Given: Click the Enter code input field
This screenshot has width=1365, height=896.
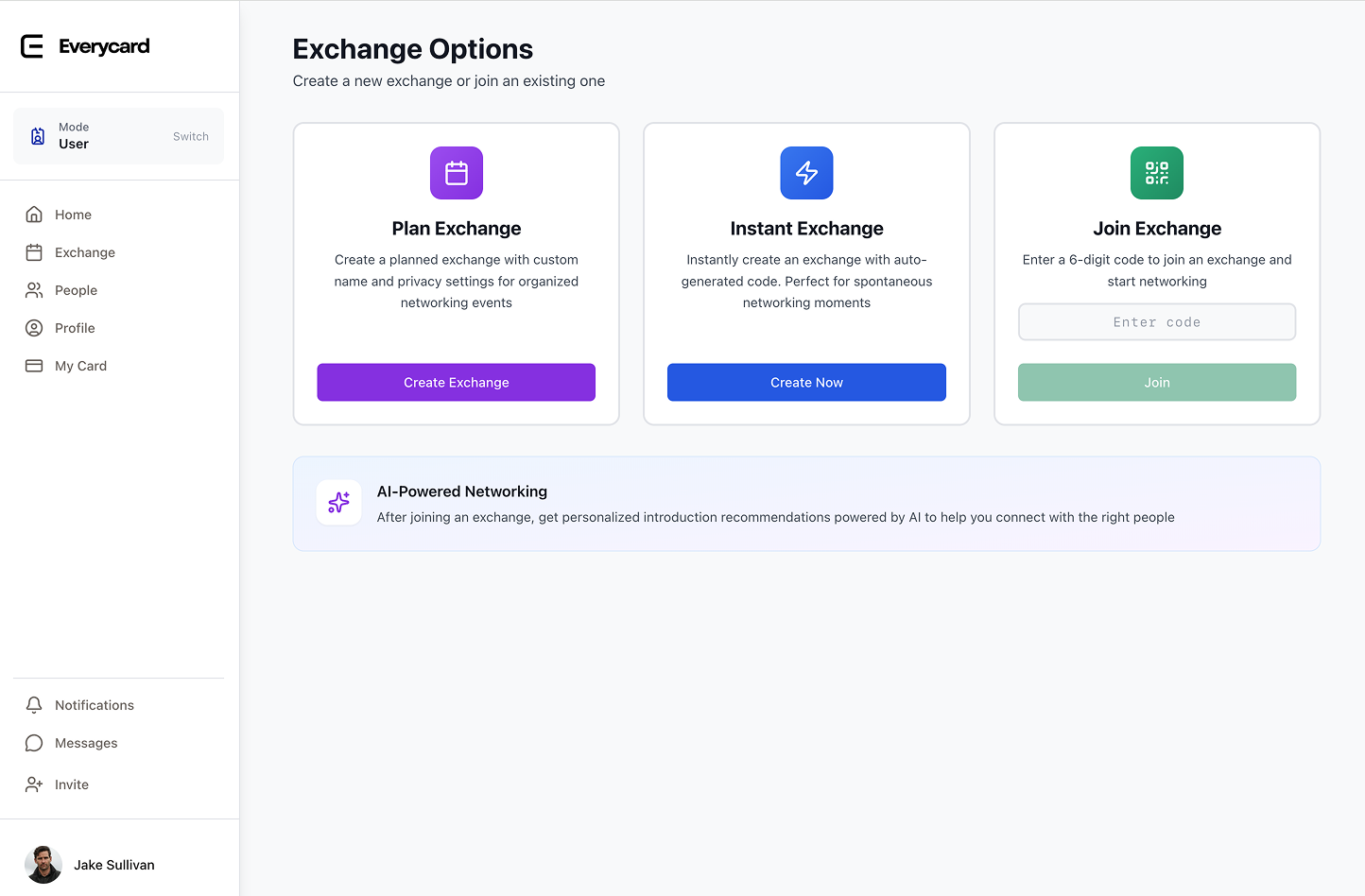Looking at the screenshot, I should pos(1156,321).
